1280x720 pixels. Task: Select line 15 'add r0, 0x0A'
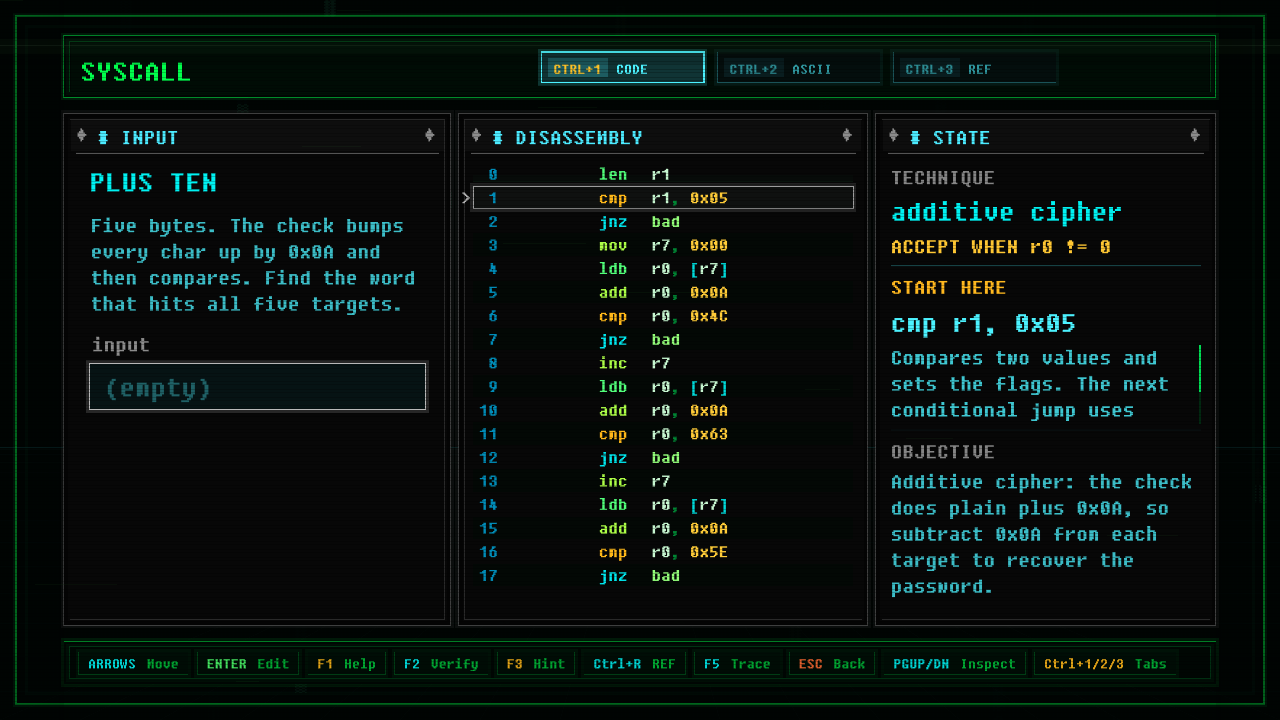[663, 529]
